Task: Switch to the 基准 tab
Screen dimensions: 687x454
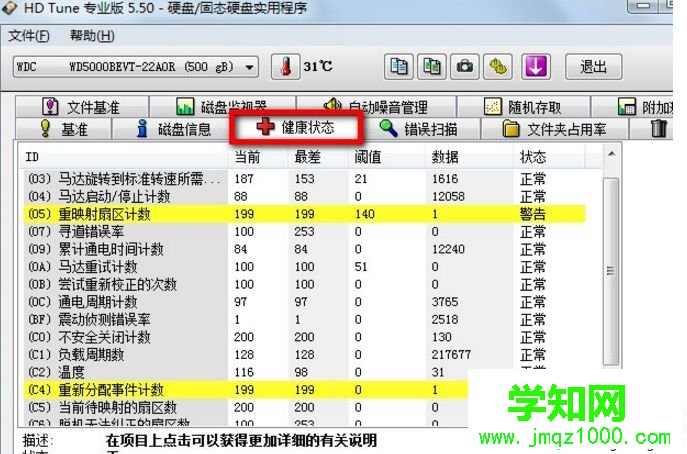Action: coord(63,129)
